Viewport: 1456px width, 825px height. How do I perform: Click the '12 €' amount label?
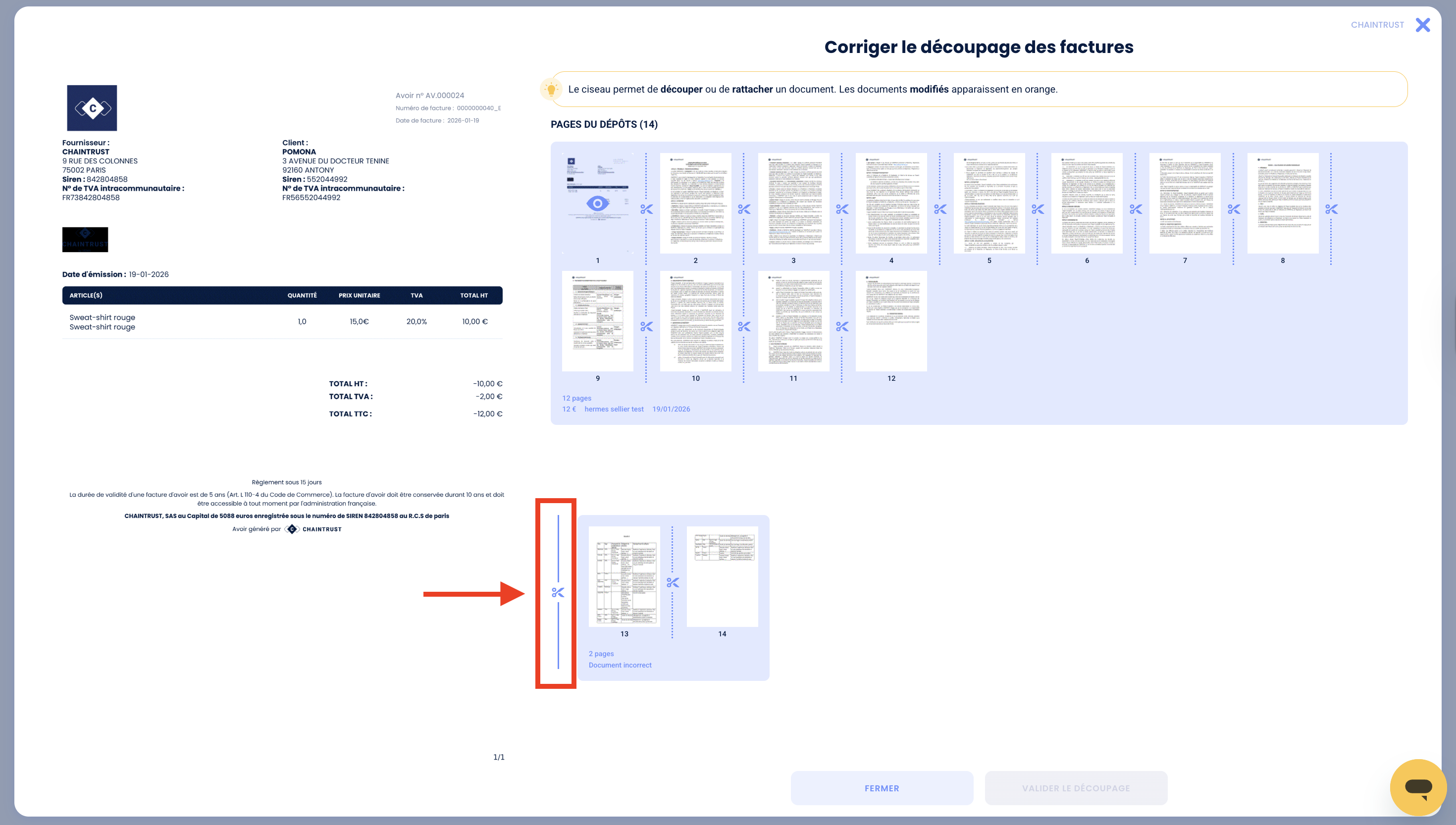coord(569,409)
